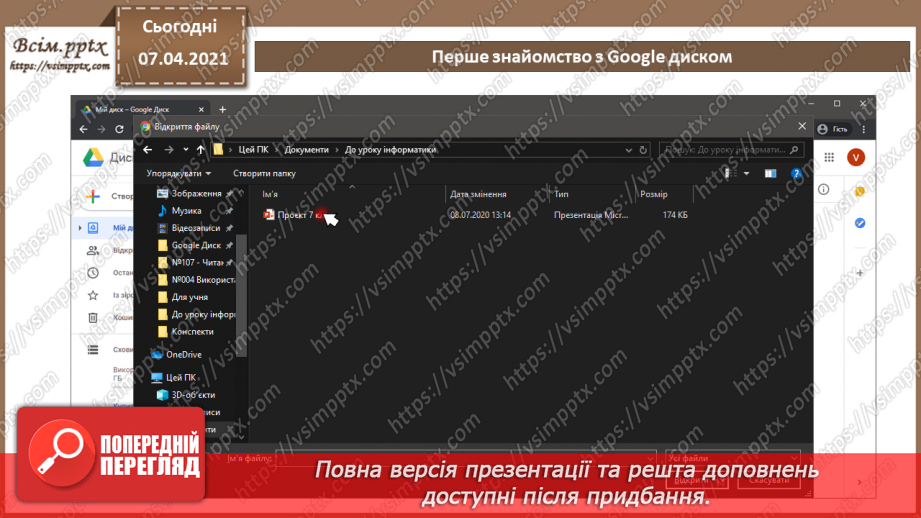
Task: Open a new browser tab
Action: coord(222,109)
